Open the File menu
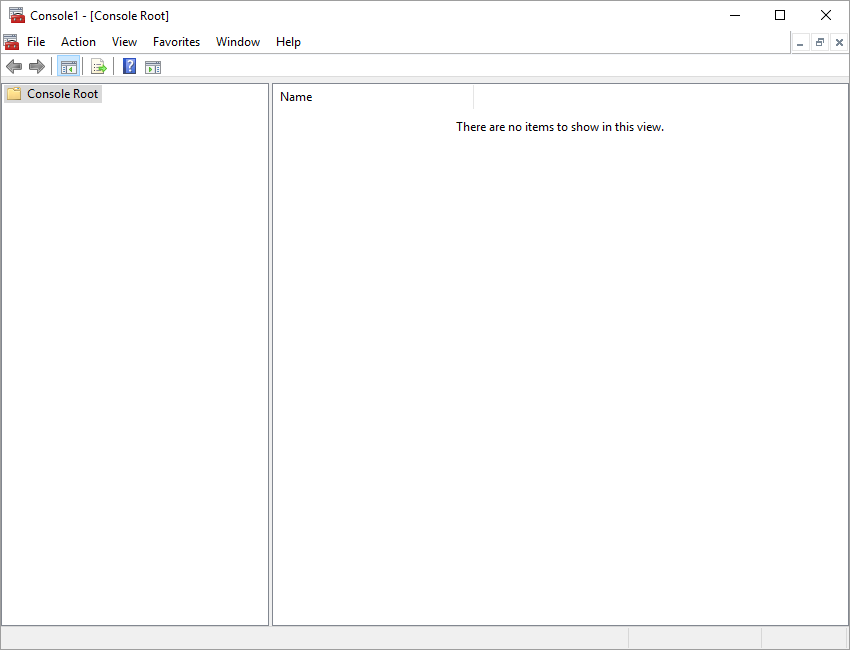Image resolution: width=850 pixels, height=650 pixels. 36,42
